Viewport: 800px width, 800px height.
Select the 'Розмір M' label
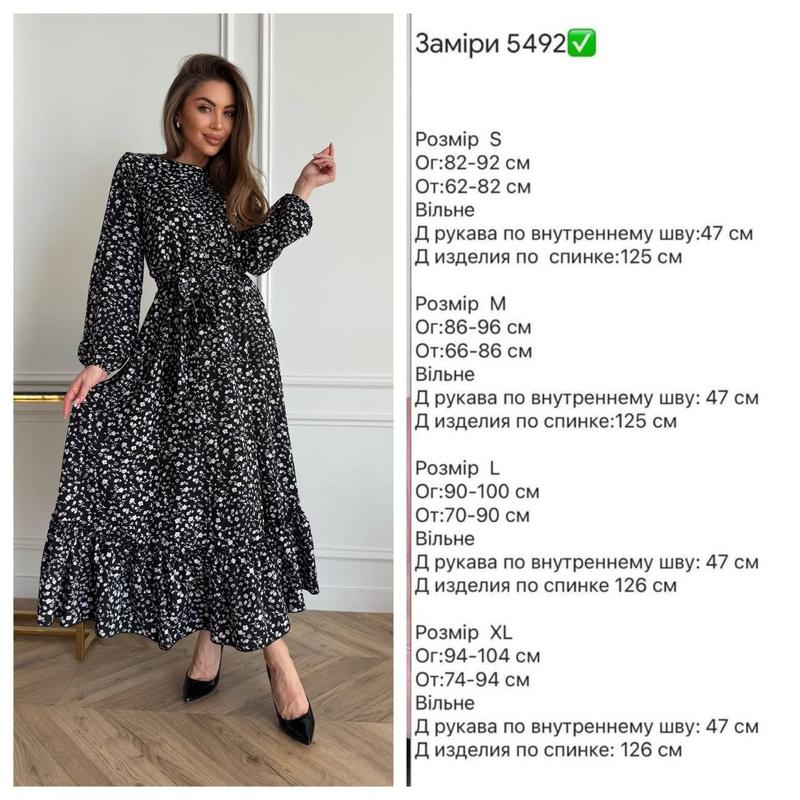tap(460, 304)
